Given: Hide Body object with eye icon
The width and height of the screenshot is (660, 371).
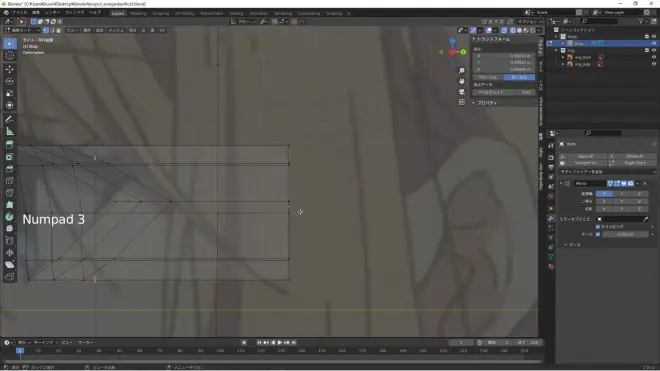Looking at the screenshot, I should (654, 43).
